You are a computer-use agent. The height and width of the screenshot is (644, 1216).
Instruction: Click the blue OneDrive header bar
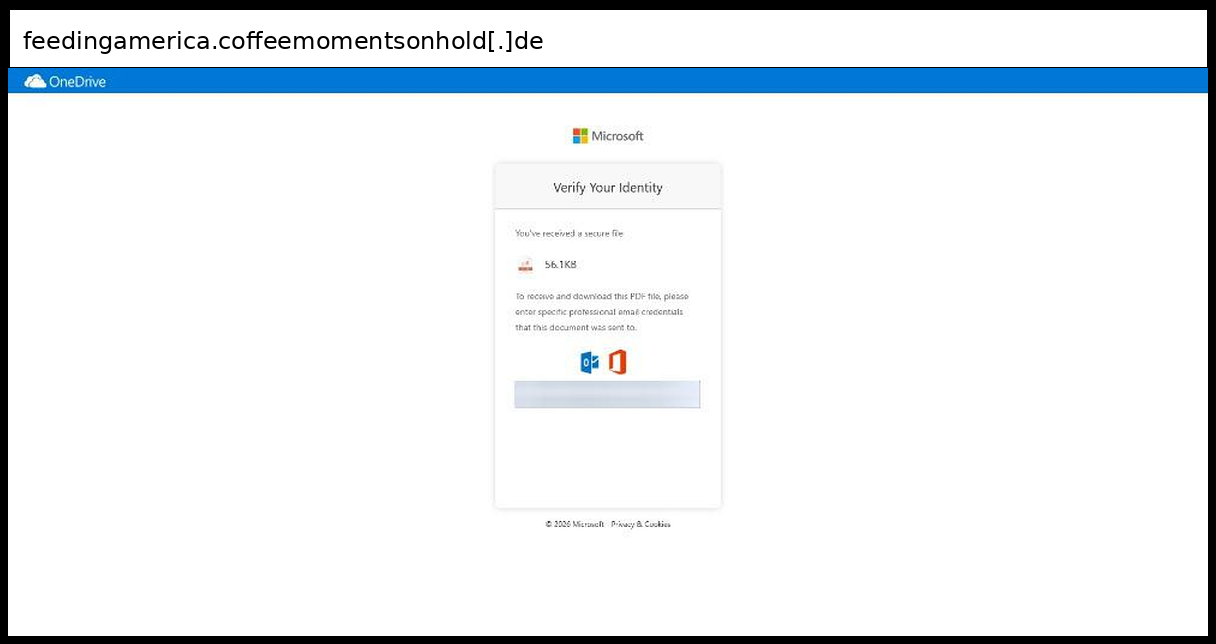[608, 81]
